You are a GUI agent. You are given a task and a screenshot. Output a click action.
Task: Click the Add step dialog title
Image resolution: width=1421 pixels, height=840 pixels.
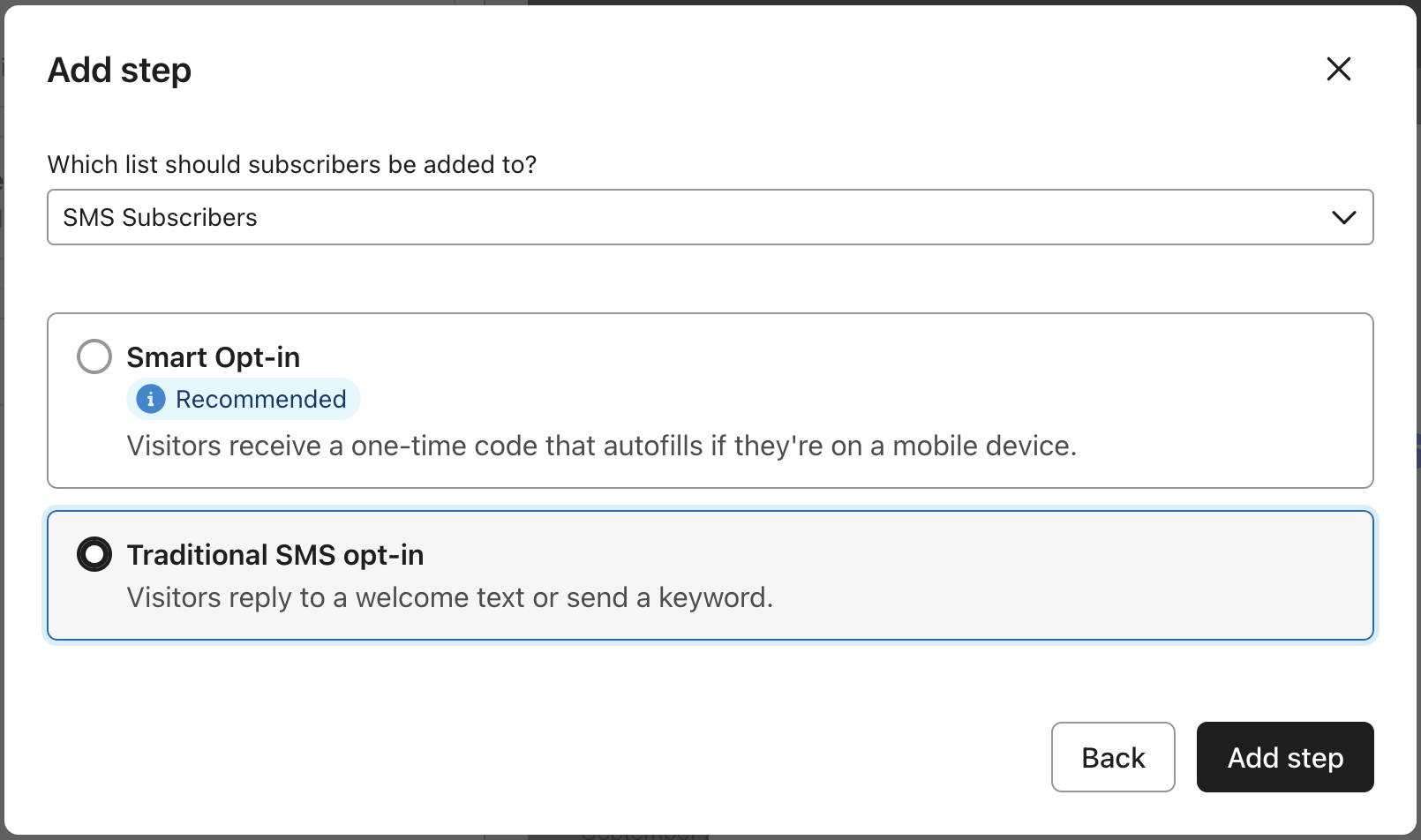tap(119, 70)
